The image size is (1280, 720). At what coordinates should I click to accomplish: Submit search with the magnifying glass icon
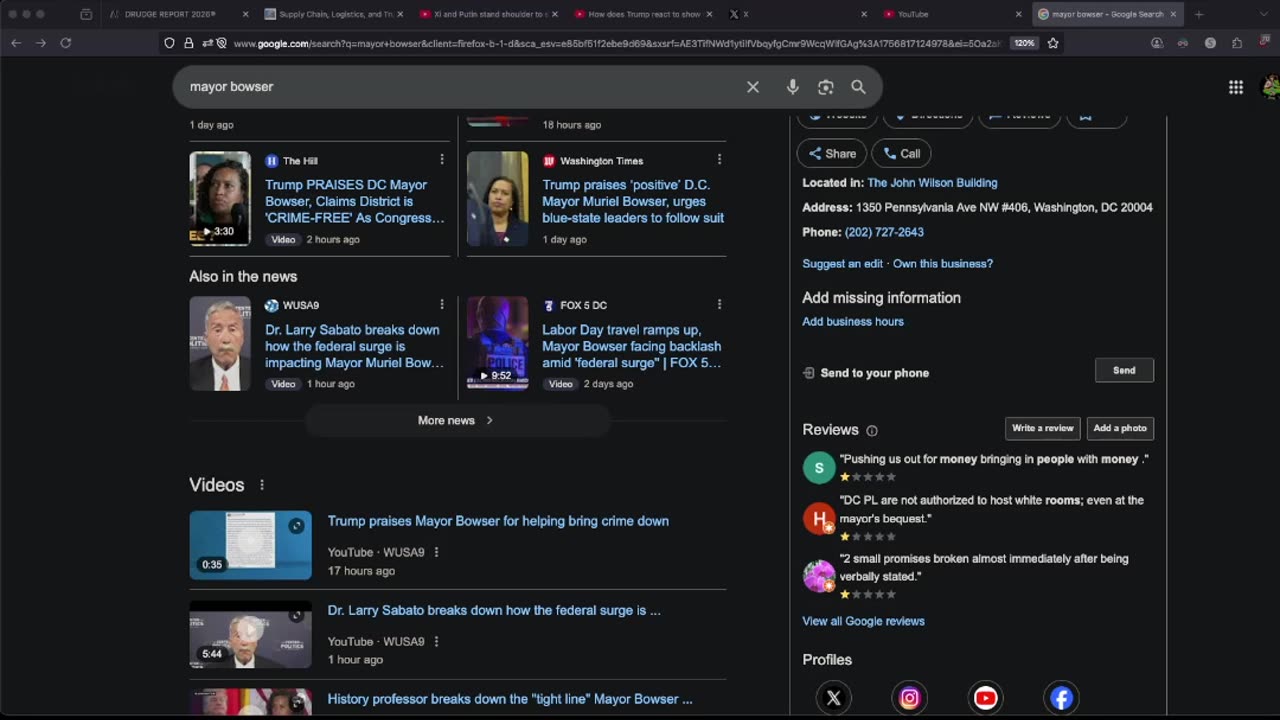[x=858, y=87]
